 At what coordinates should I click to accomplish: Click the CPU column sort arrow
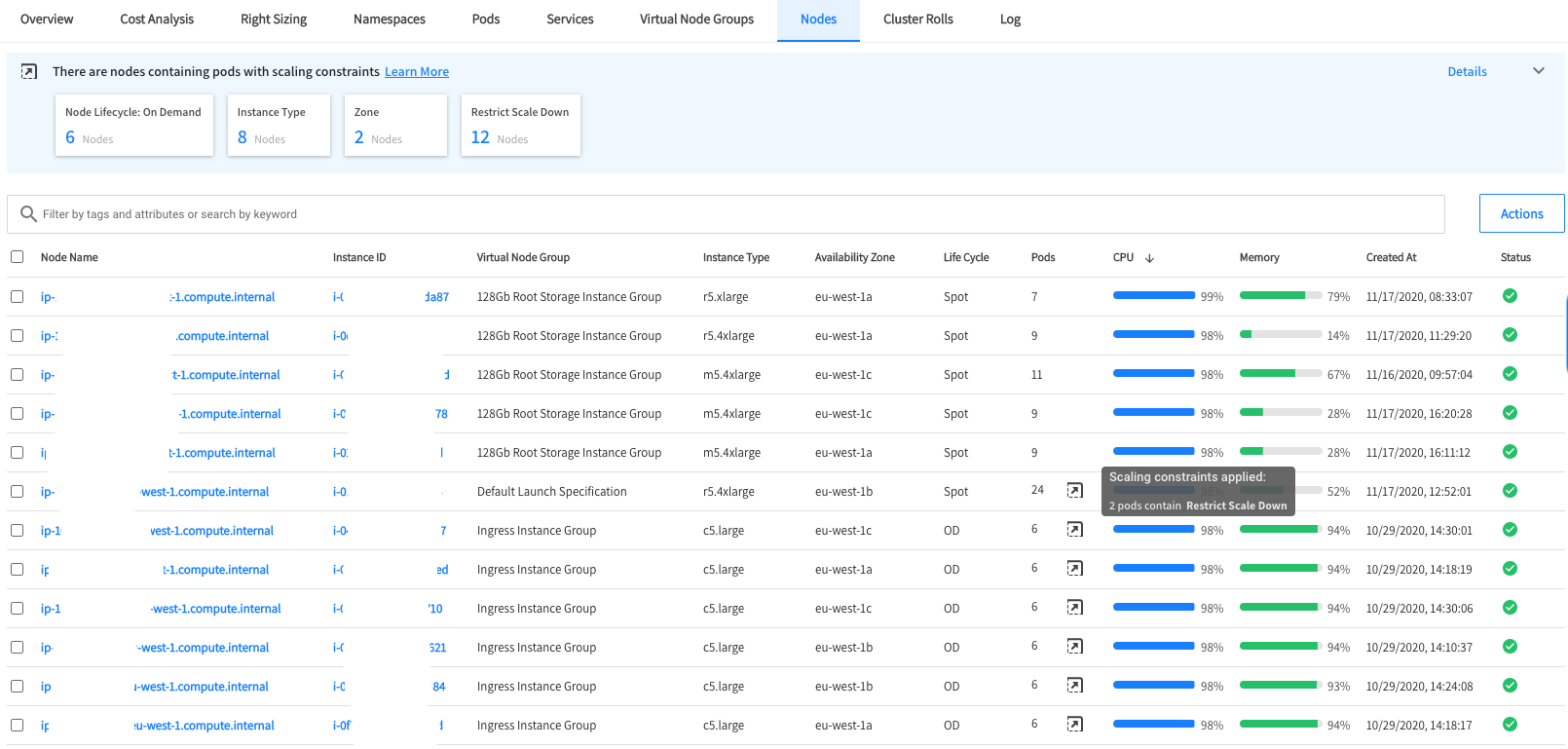[1149, 258]
